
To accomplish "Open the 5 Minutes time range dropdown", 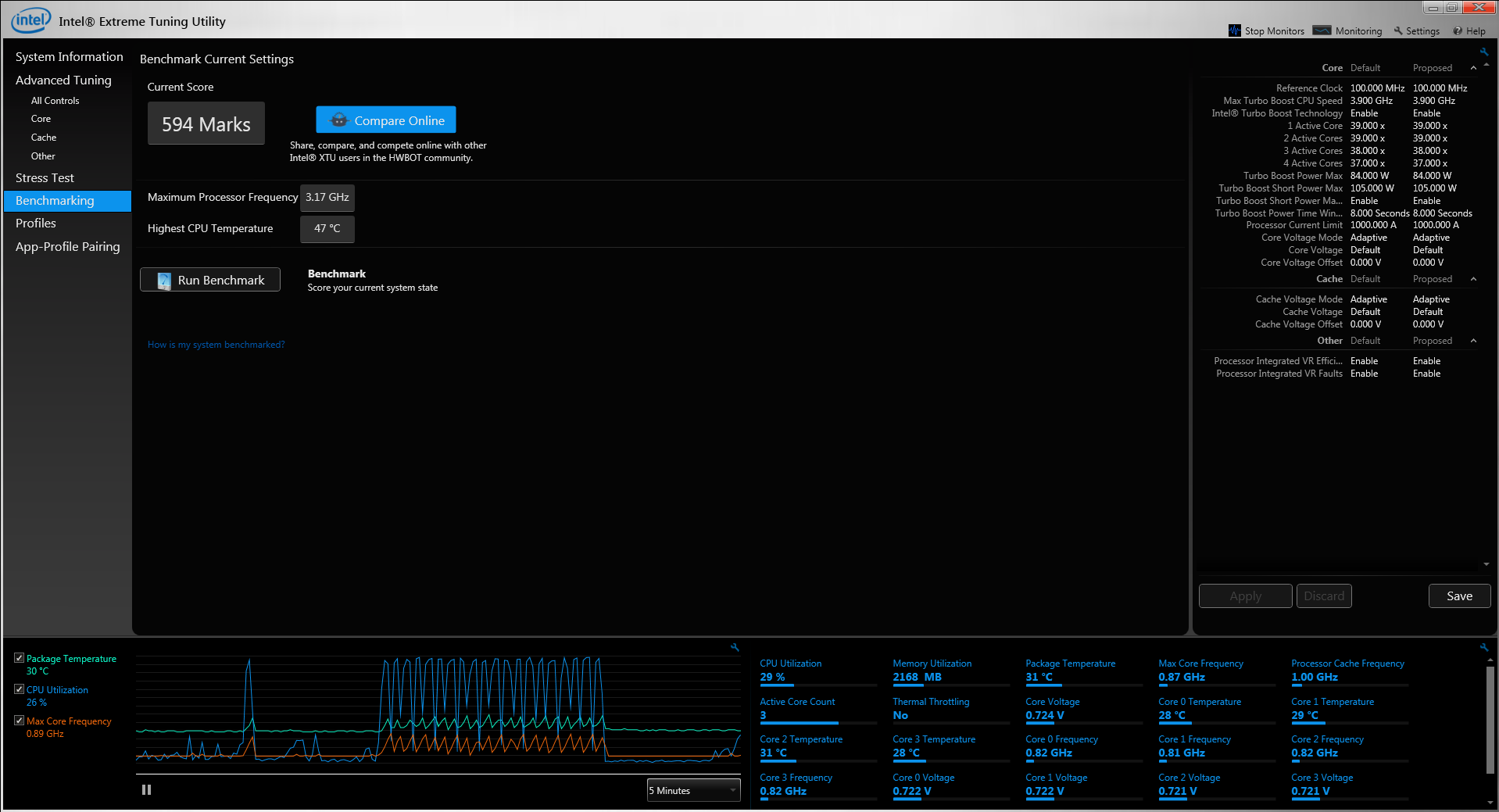I will point(693,790).
